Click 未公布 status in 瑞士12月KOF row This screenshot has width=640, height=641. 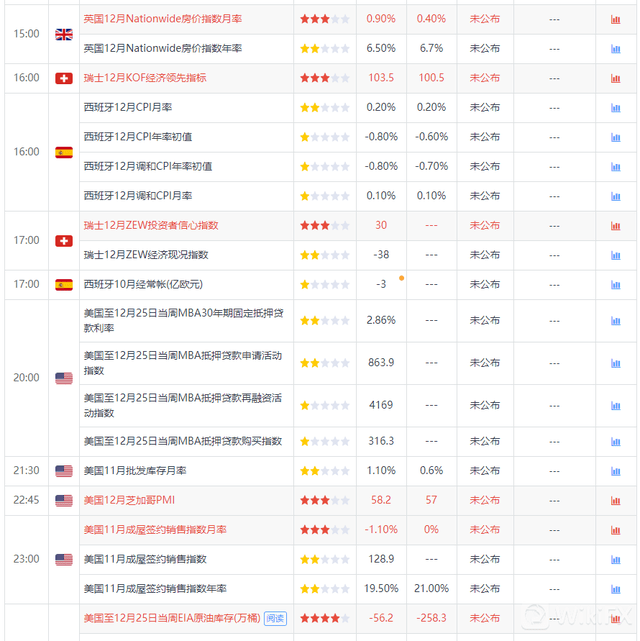click(485, 78)
